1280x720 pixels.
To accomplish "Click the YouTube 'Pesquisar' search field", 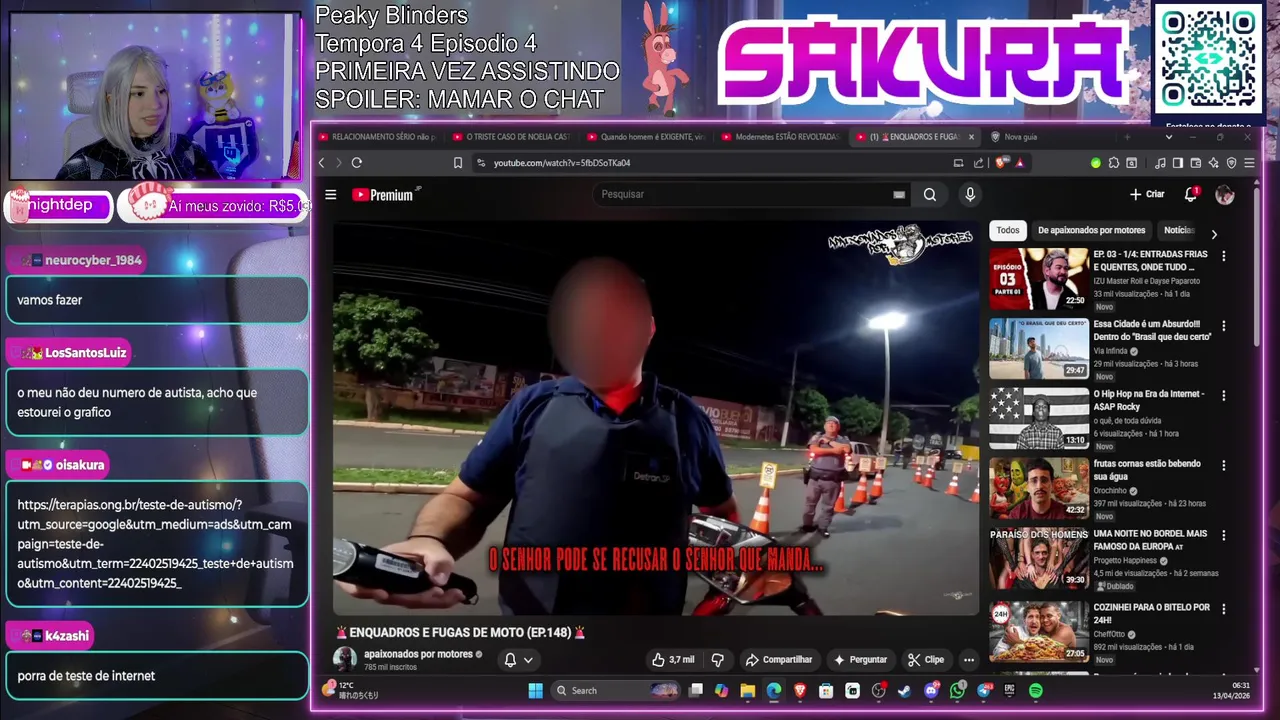I will click(745, 195).
